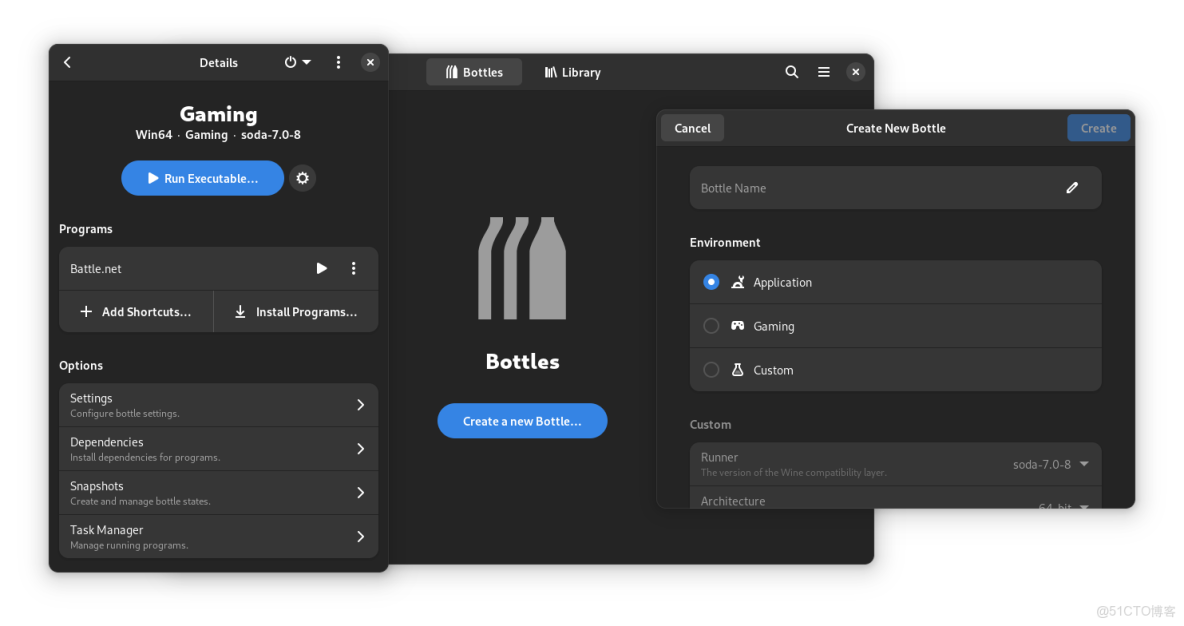Click 'Configure bottle settings.' description
This screenshot has width=1184, height=626.
click(x=125, y=414)
